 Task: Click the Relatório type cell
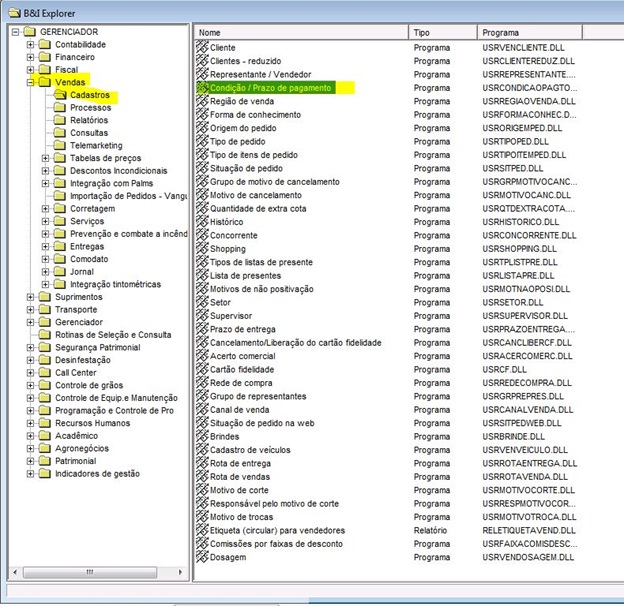[x=430, y=530]
